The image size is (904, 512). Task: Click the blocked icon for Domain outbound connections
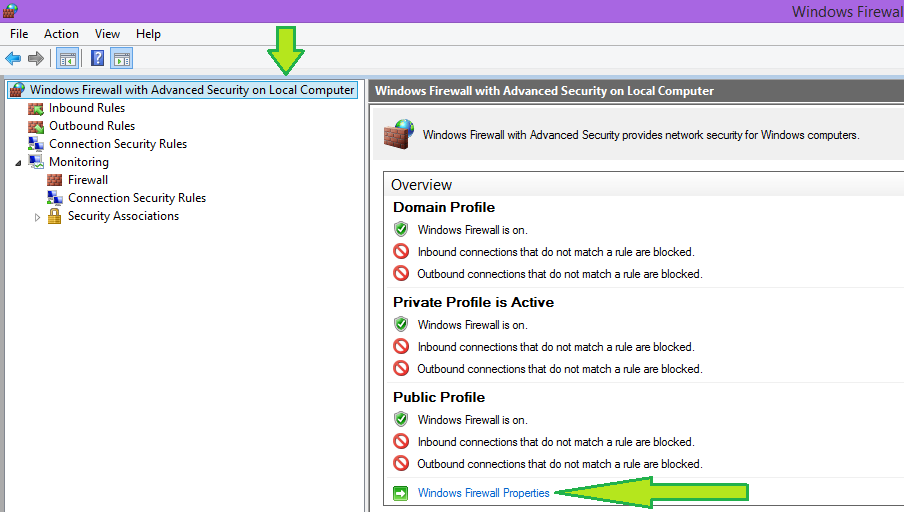click(401, 273)
